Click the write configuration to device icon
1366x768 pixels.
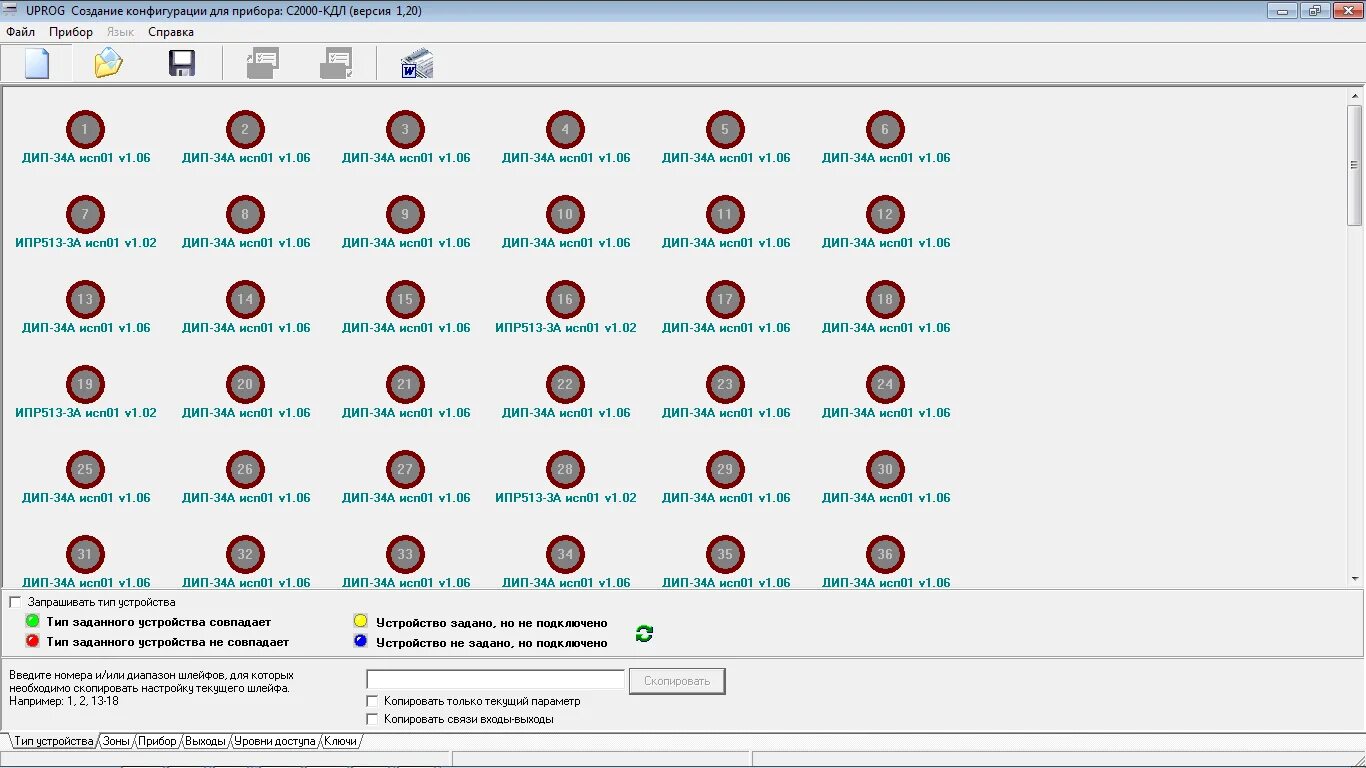tap(336, 63)
